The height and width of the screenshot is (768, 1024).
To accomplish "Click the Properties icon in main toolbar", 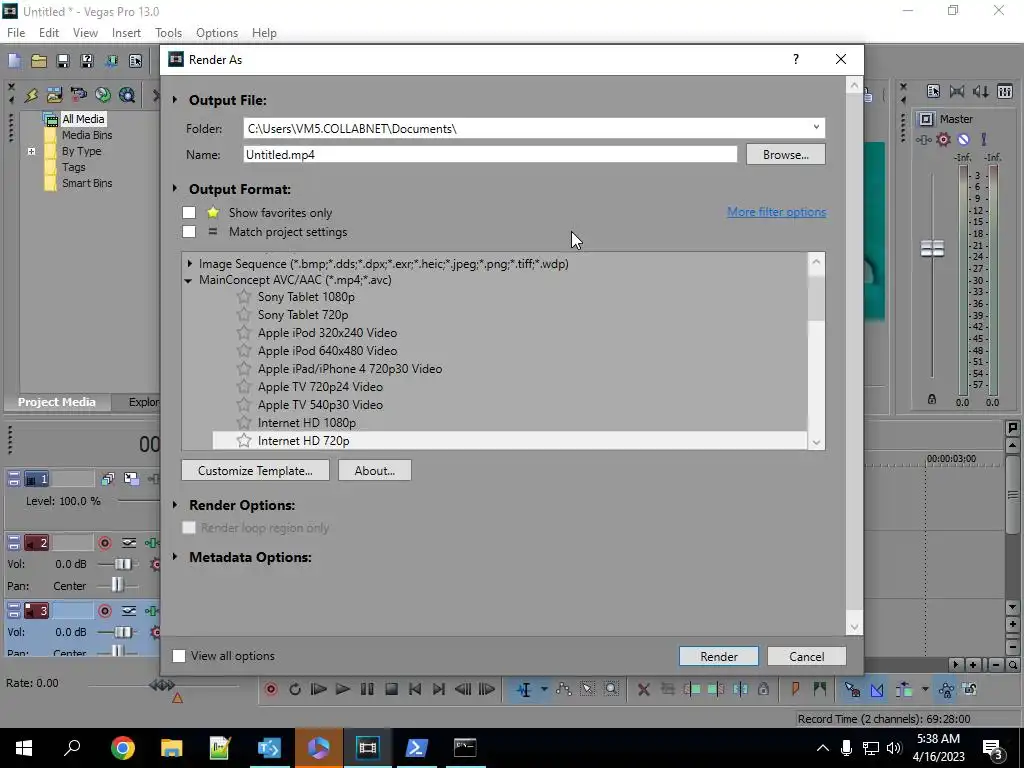I will point(135,61).
